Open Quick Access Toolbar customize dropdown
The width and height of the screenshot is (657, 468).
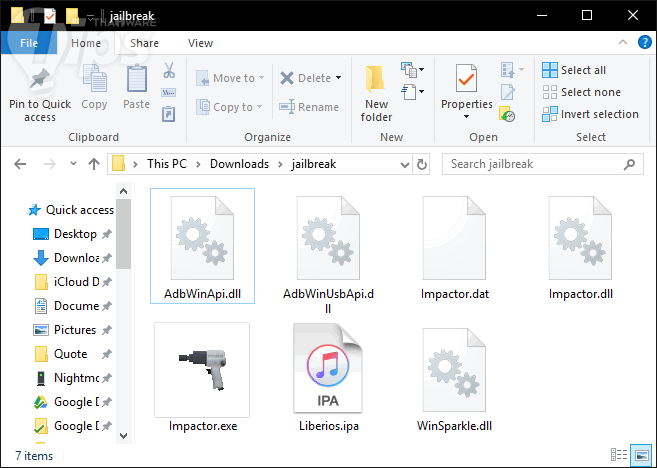coord(91,17)
